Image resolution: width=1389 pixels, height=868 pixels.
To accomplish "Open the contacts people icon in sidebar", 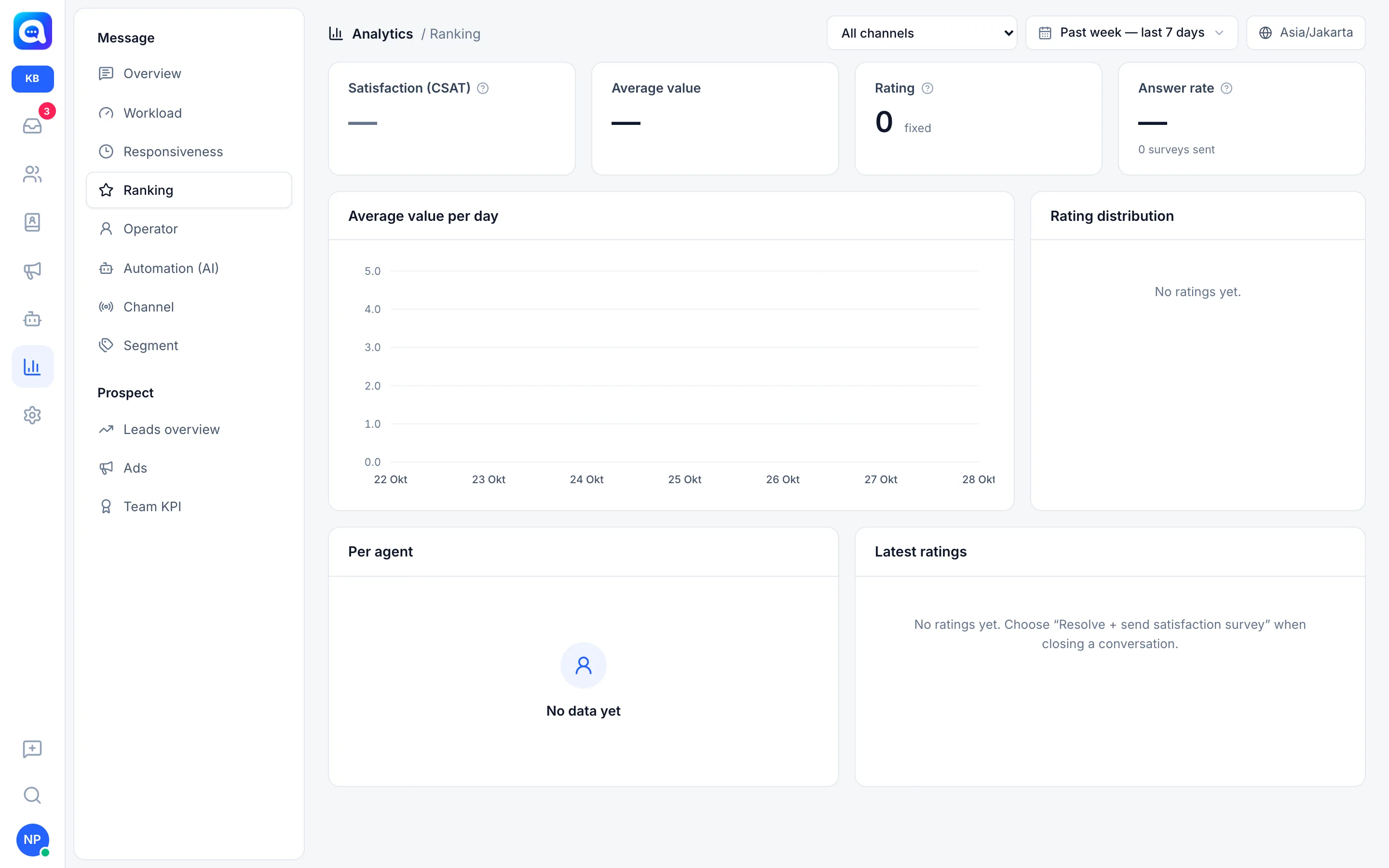I will pos(33,174).
